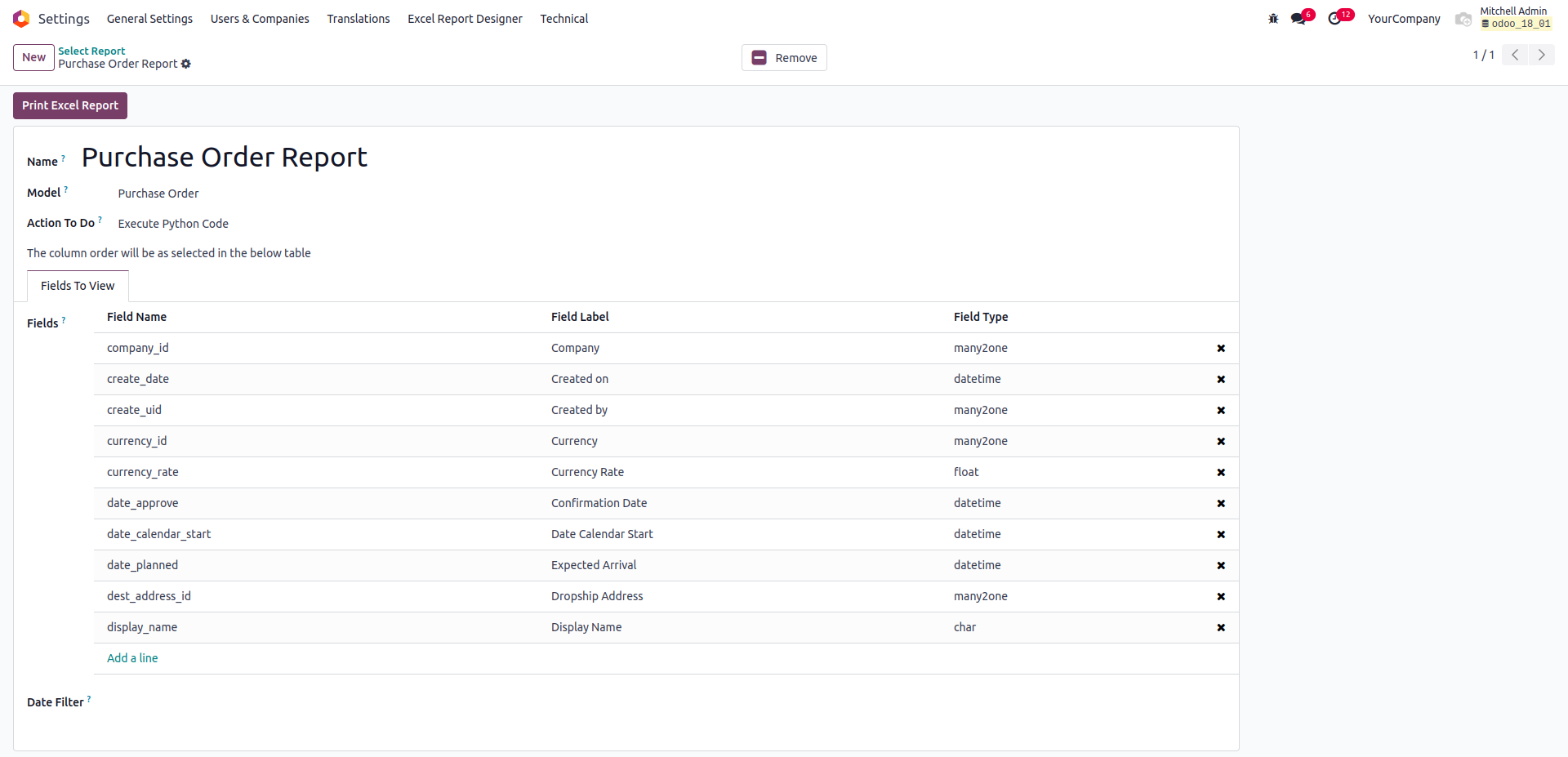Go to the previous record arrow
Image resolution: width=1568 pixels, height=757 pixels.
(1515, 55)
